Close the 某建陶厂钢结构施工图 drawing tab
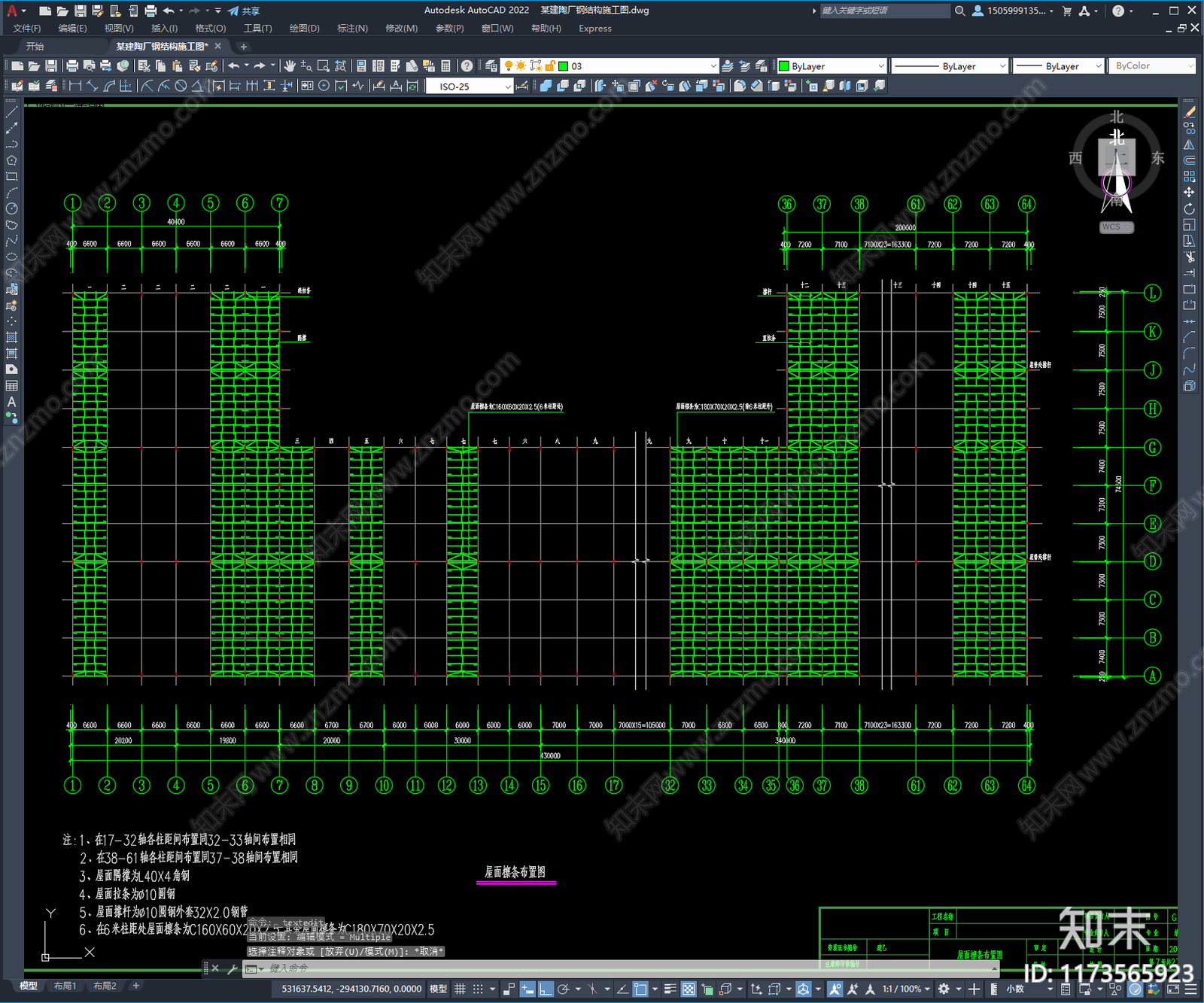 218,47
